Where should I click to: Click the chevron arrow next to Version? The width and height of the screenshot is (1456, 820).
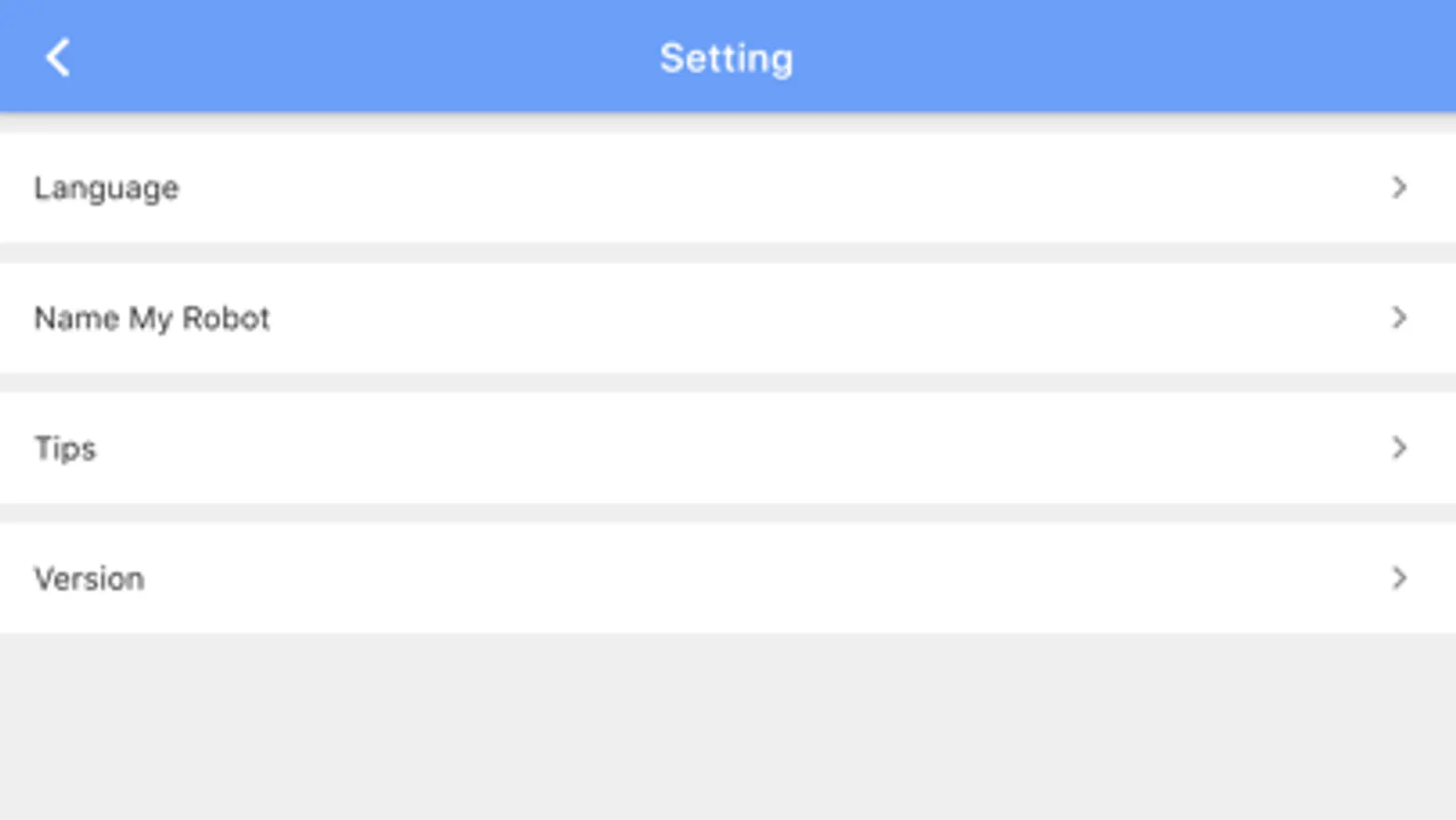point(1399,579)
